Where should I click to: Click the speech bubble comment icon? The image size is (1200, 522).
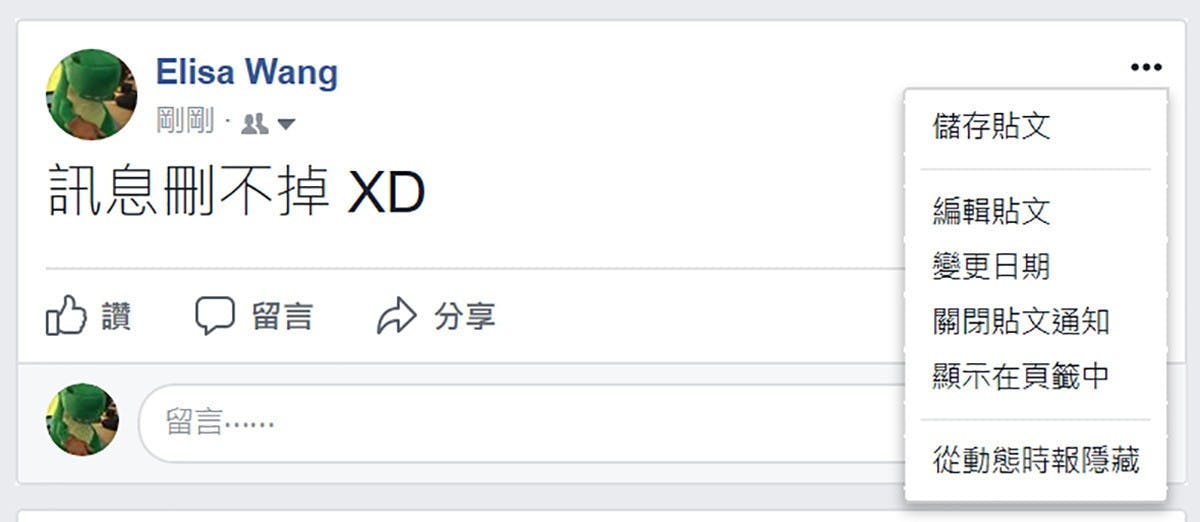coord(215,316)
